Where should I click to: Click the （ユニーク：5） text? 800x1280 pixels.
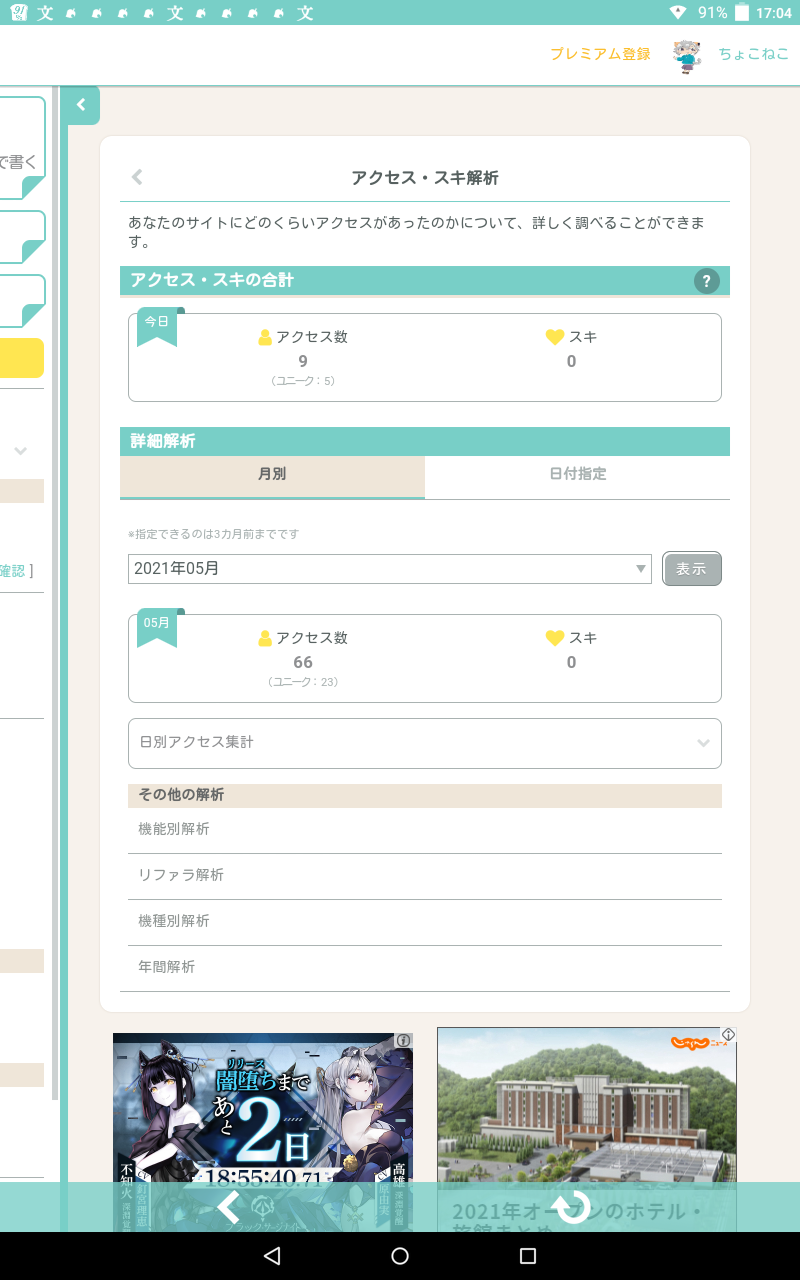pos(303,381)
